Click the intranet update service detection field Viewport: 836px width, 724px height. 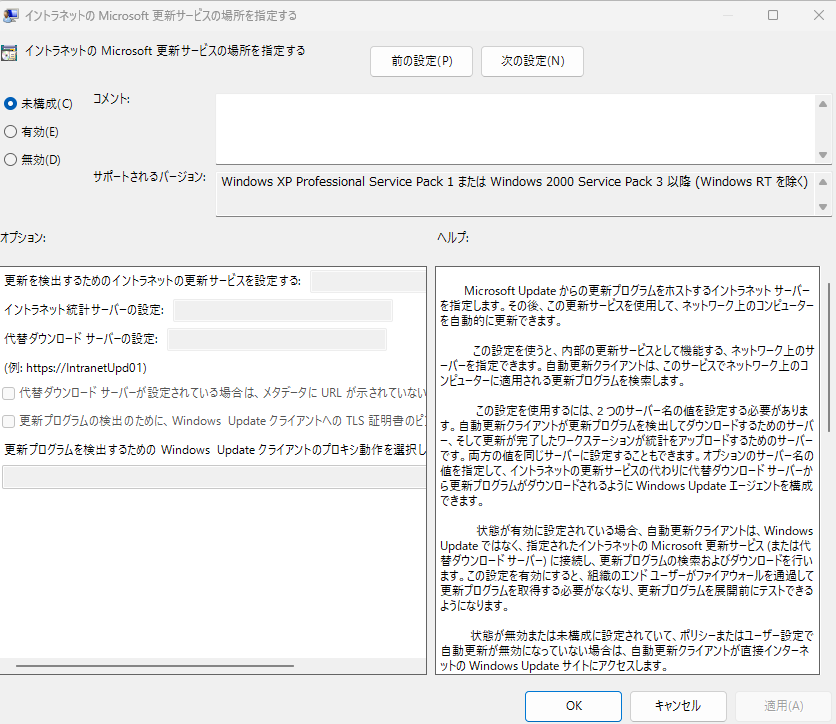368,281
